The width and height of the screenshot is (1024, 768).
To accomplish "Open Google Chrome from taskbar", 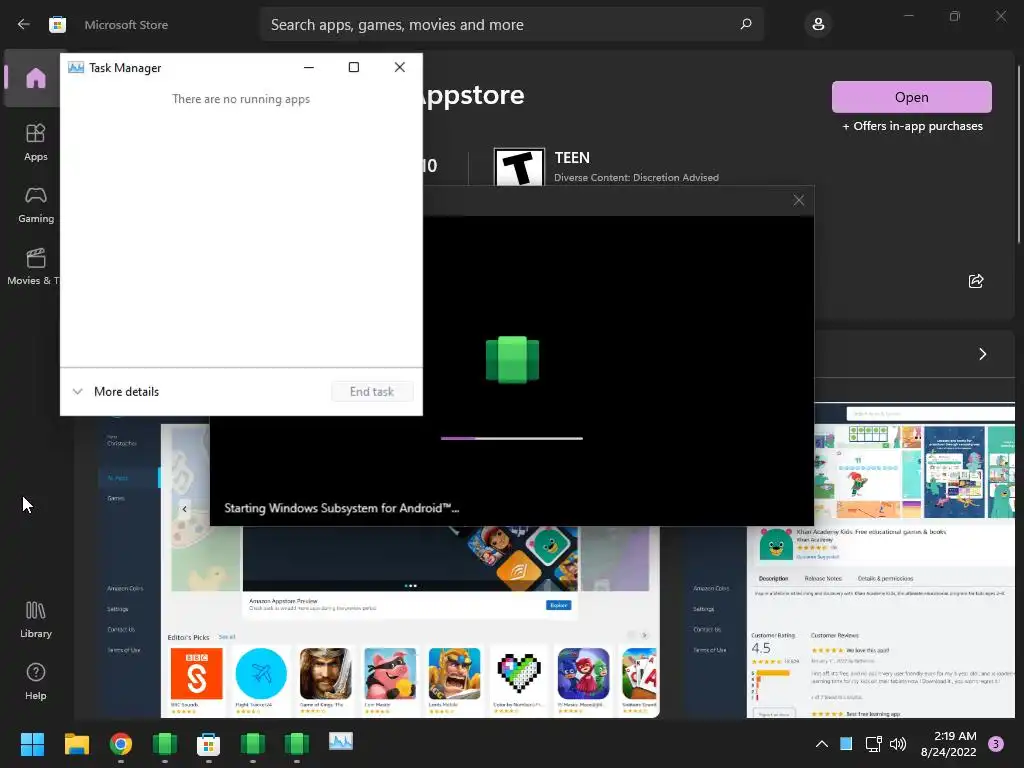I will [x=121, y=744].
